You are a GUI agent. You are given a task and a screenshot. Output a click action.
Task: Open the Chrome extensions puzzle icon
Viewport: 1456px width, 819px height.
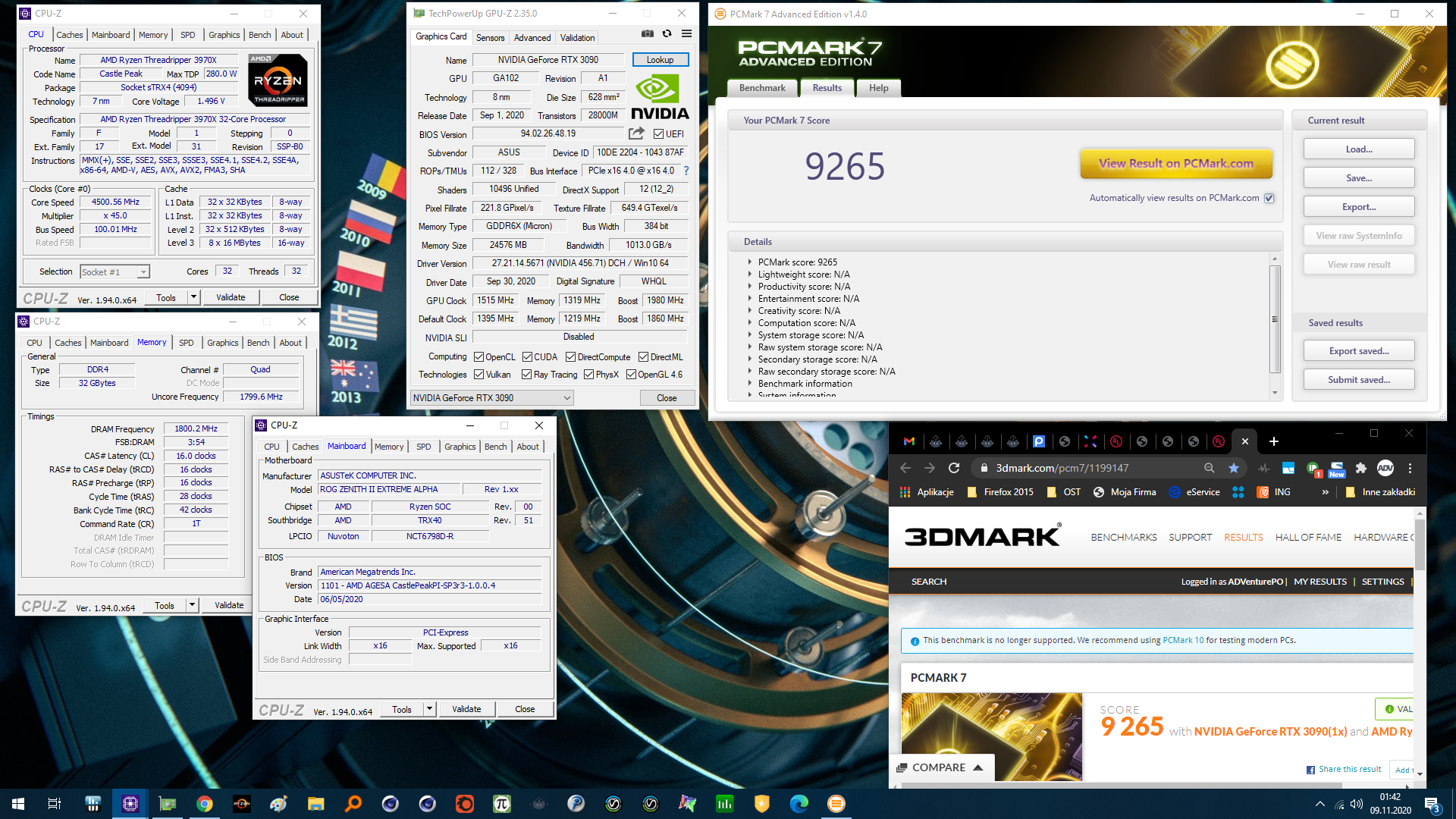pos(1361,468)
